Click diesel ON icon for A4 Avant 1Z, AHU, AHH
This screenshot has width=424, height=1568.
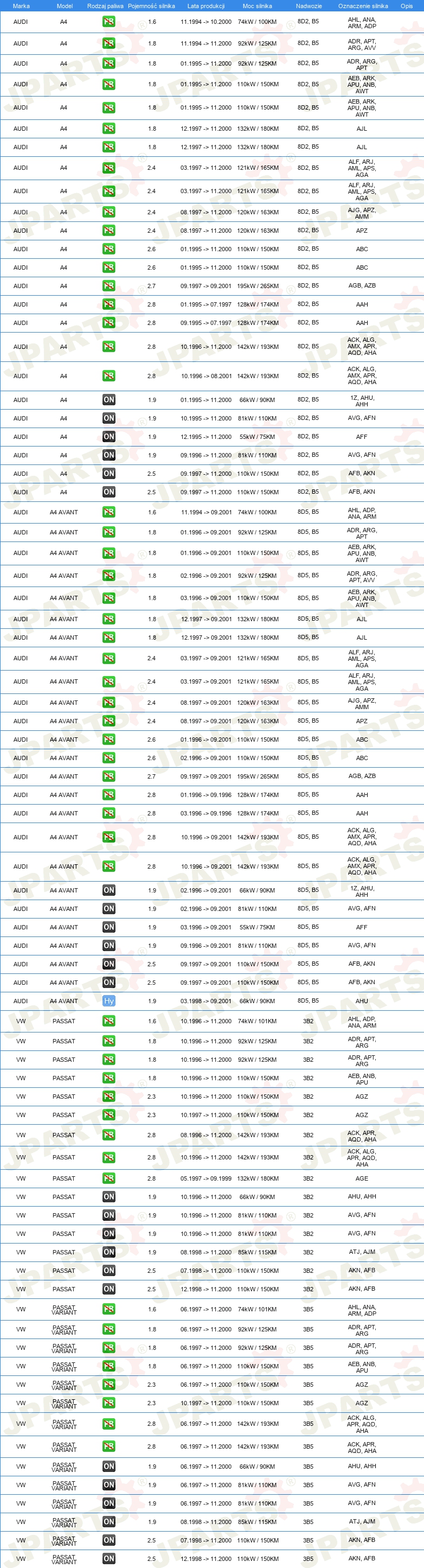(108, 890)
